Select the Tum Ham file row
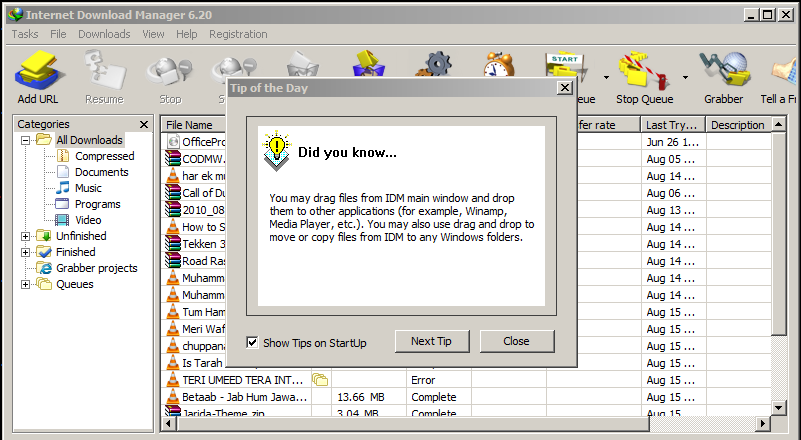Image resolution: width=801 pixels, height=440 pixels. coord(195,312)
